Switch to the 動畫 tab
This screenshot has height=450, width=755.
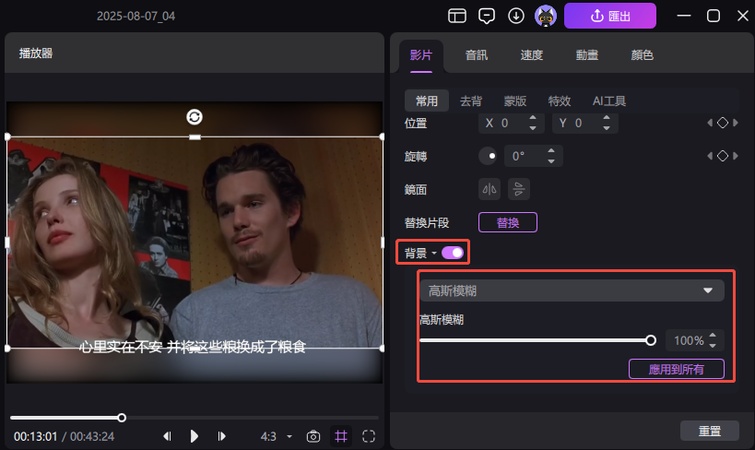tap(587, 55)
